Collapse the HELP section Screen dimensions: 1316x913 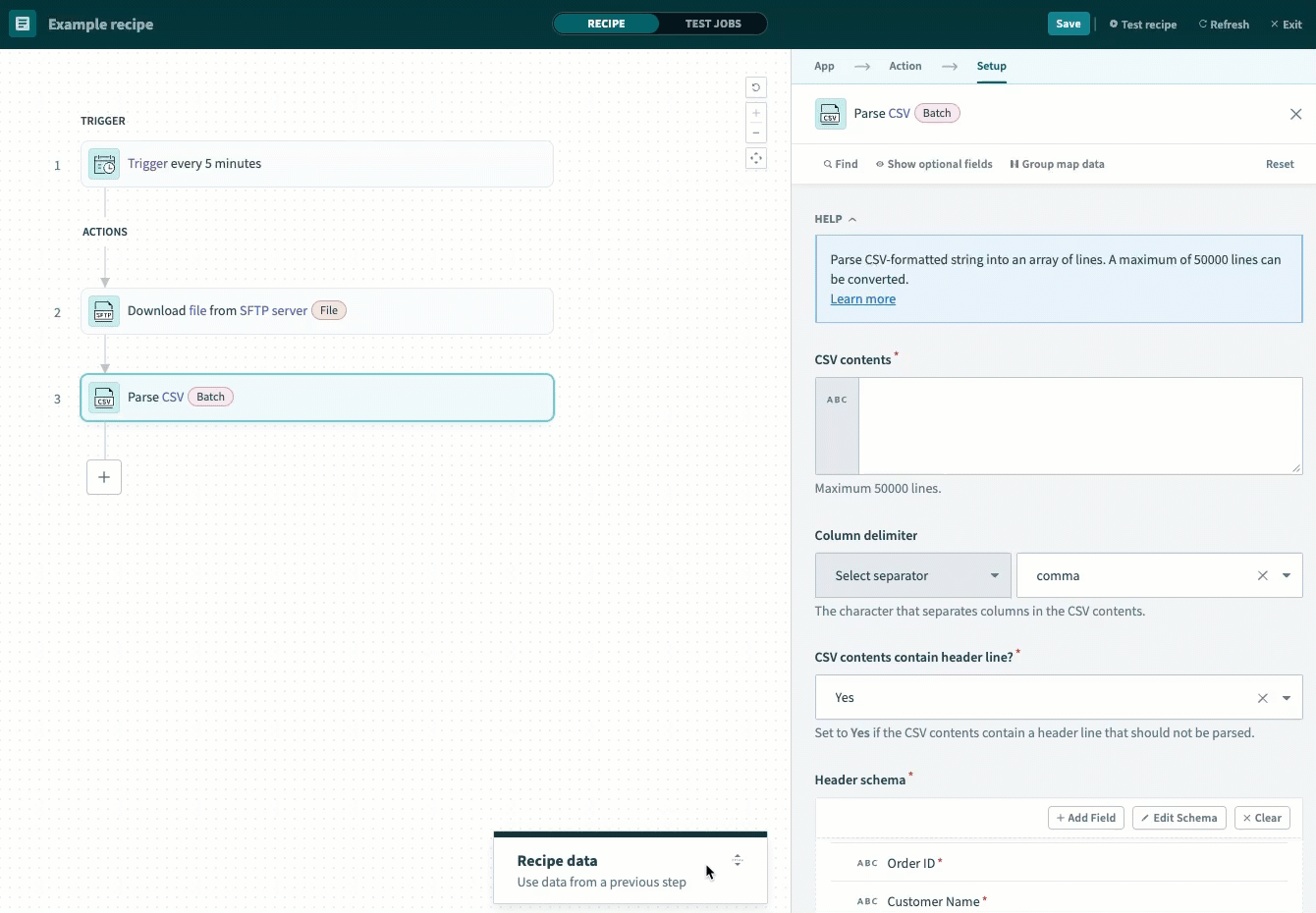851,219
